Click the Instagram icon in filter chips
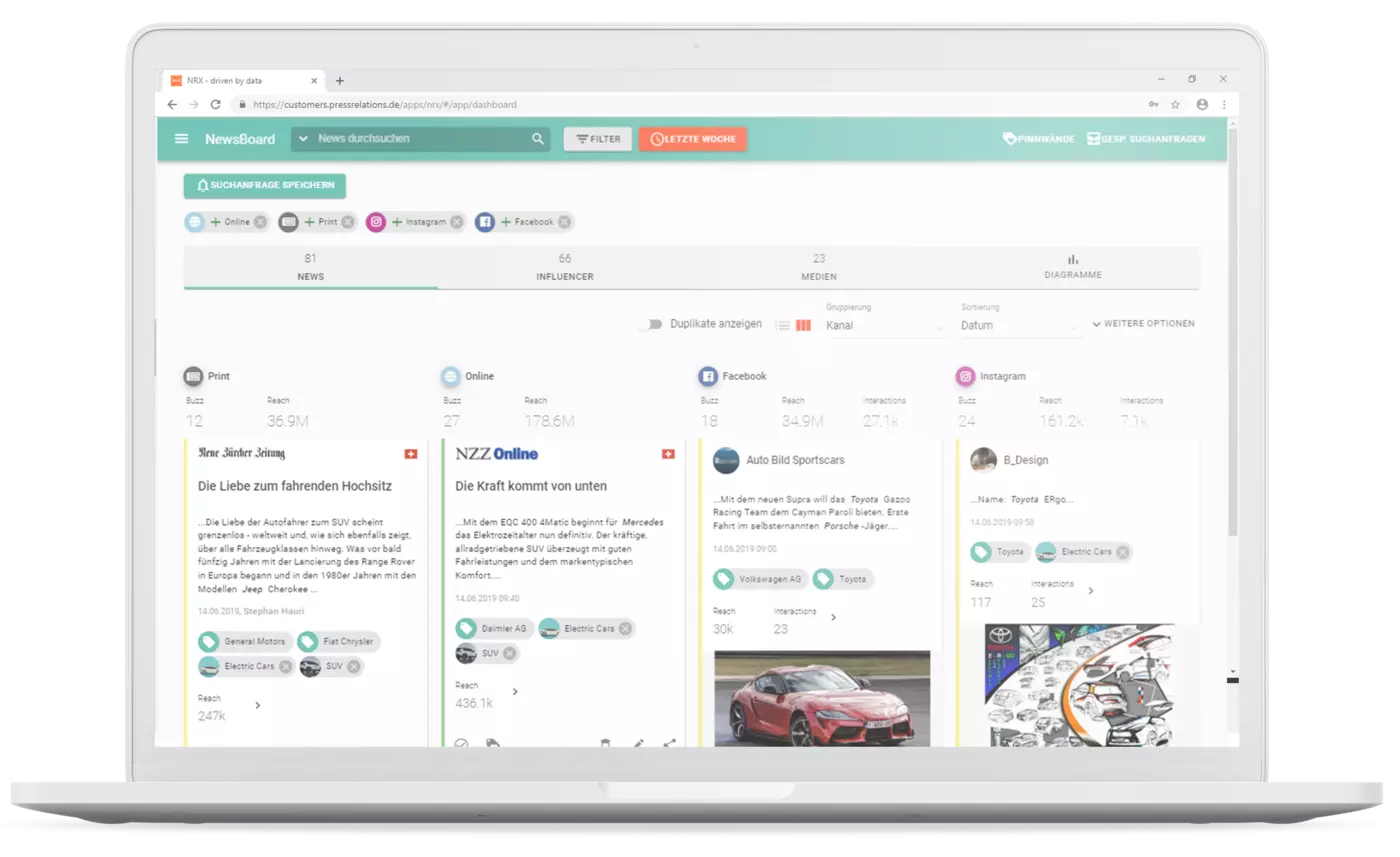 376,222
